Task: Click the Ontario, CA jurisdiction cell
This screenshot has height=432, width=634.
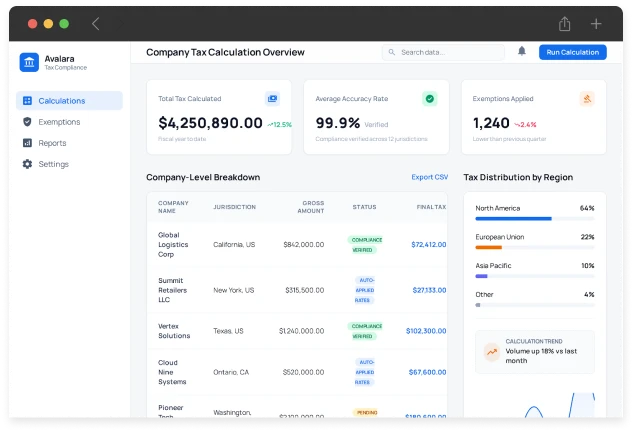Action: pyautogui.click(x=231, y=372)
